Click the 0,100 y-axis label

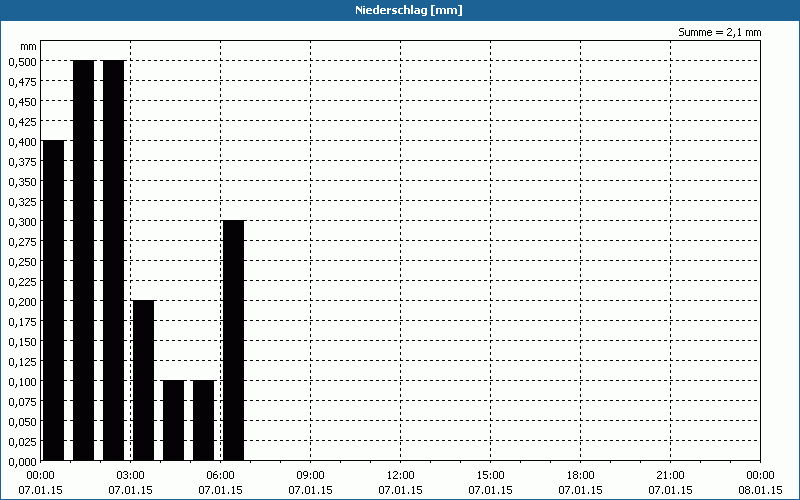tap(23, 382)
